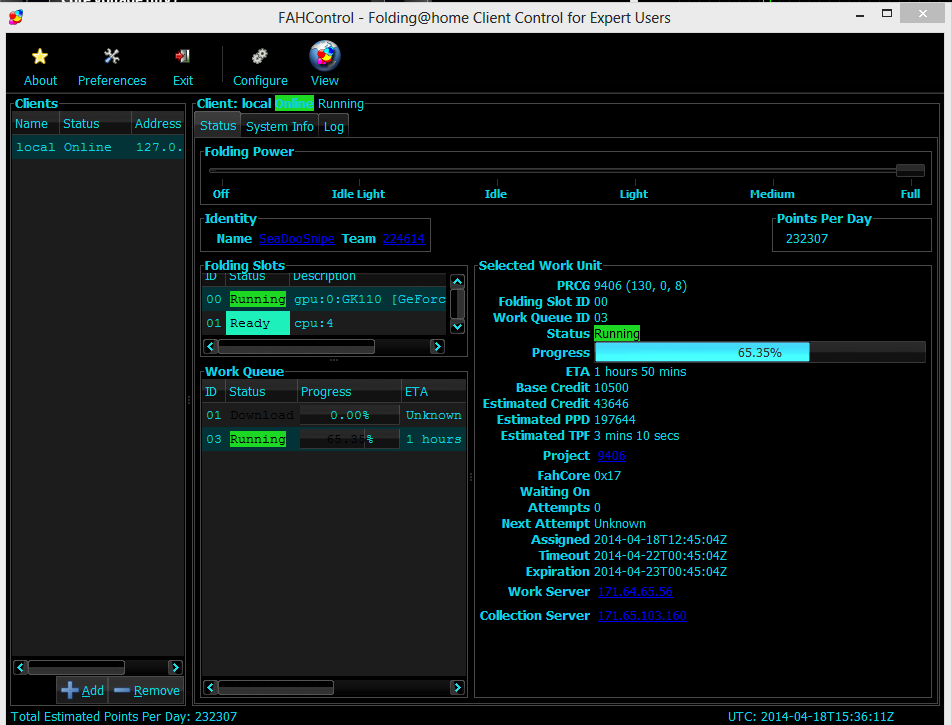The height and width of the screenshot is (725, 952).
Task: Select folding slot 00 Running gpu row
Action: tap(324, 299)
